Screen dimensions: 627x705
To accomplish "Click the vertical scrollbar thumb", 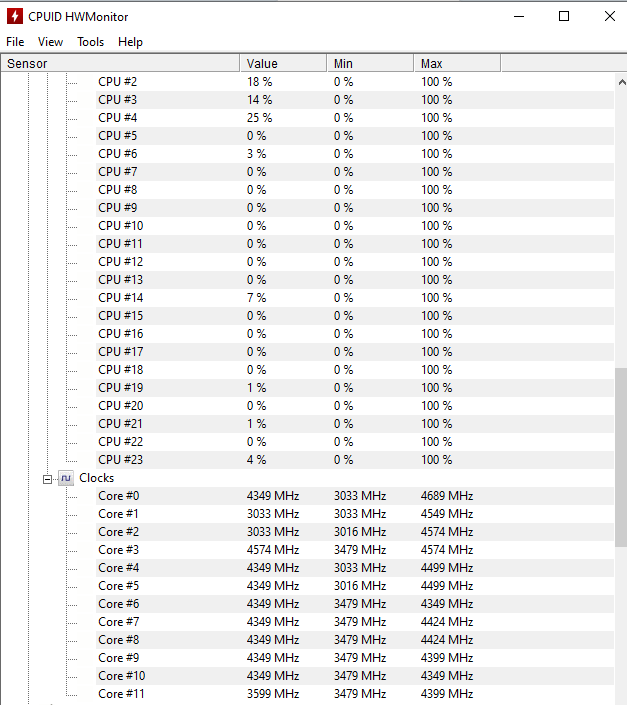I will pos(622,457).
